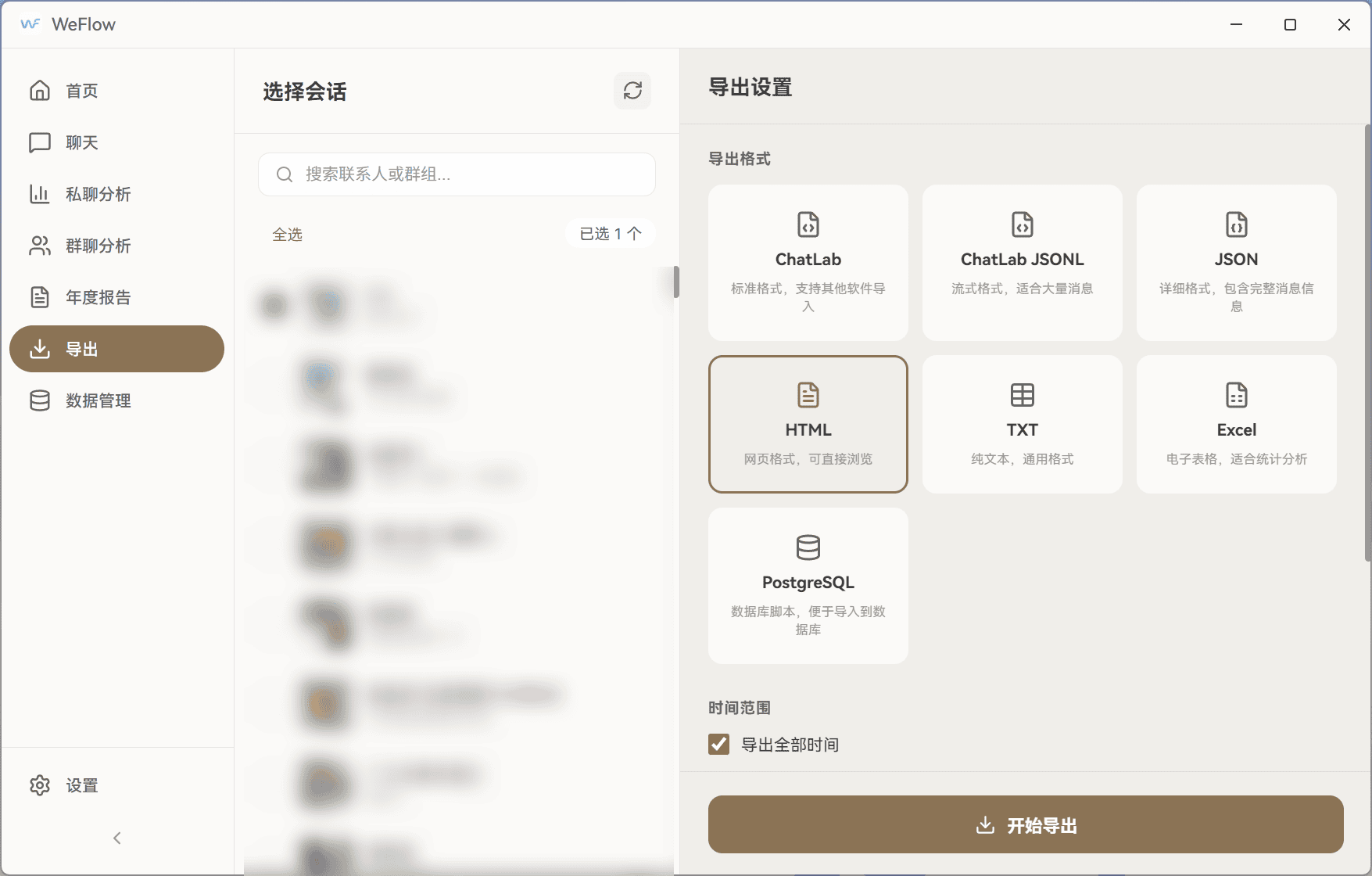Refresh the conversation list
Screen dimensions: 1372x876
tap(632, 91)
